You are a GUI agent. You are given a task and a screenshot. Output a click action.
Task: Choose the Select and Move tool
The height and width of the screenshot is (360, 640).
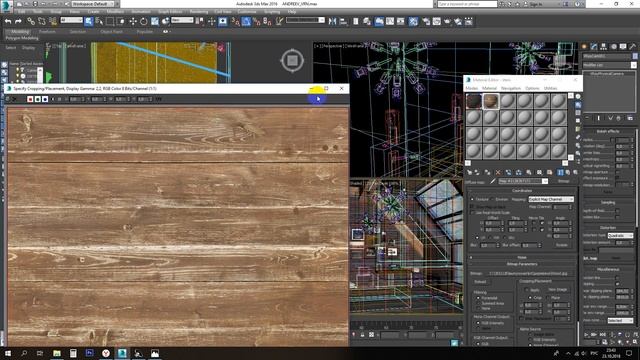(x=133, y=21)
